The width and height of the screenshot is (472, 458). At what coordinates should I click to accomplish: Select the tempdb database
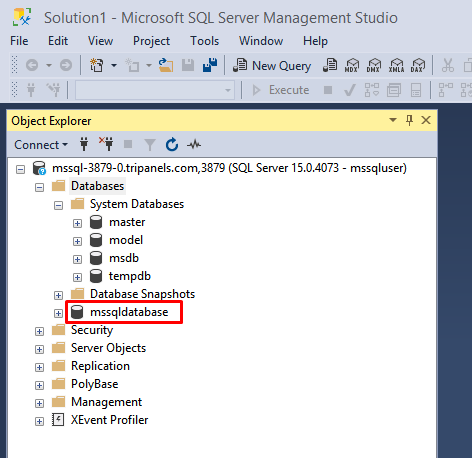coord(130,276)
